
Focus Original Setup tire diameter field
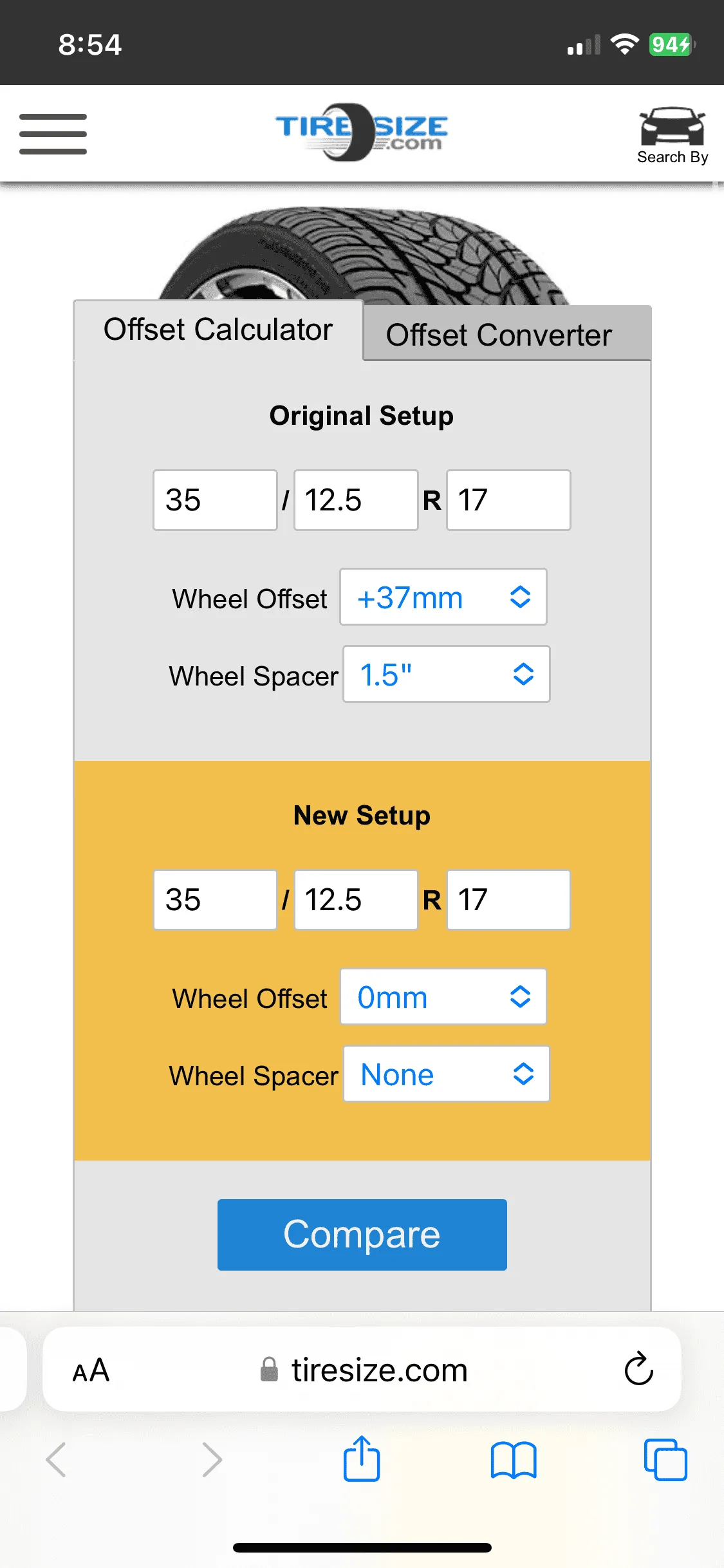pos(215,500)
